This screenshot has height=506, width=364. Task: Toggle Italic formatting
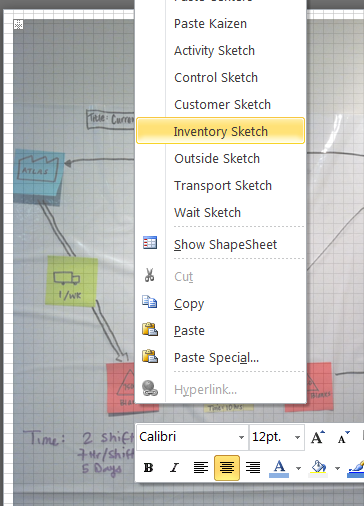pyautogui.click(x=174, y=468)
